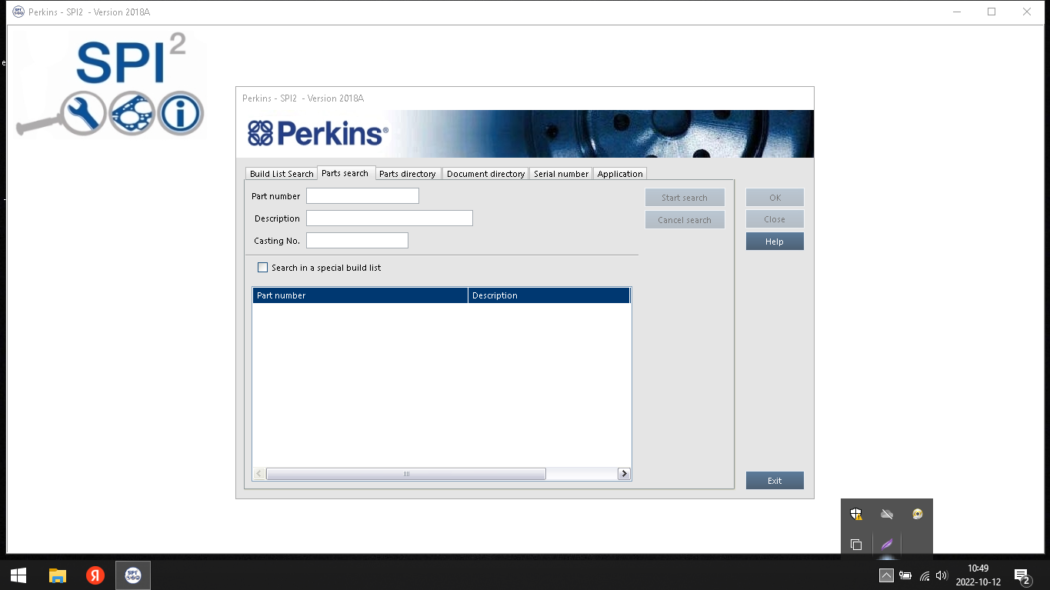Select the Parts search tab

[345, 173]
